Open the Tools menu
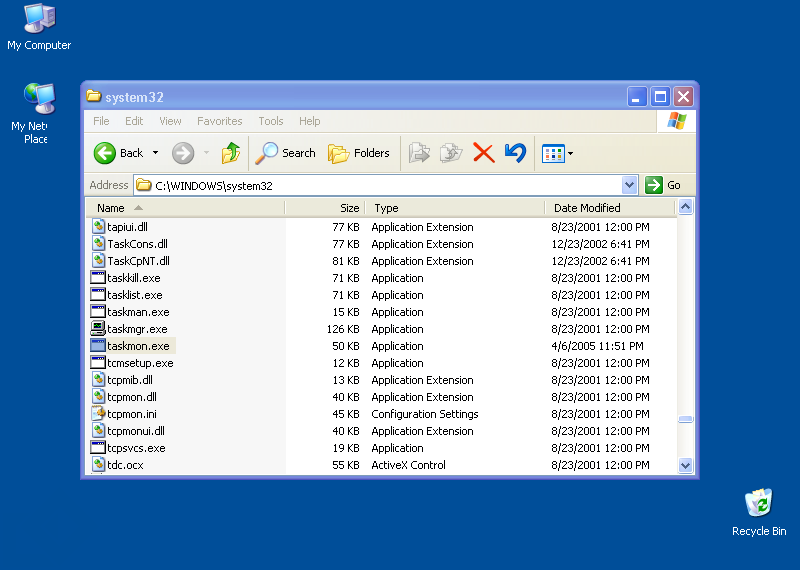Screen dimensions: 800x570 pyautogui.click(x=270, y=121)
